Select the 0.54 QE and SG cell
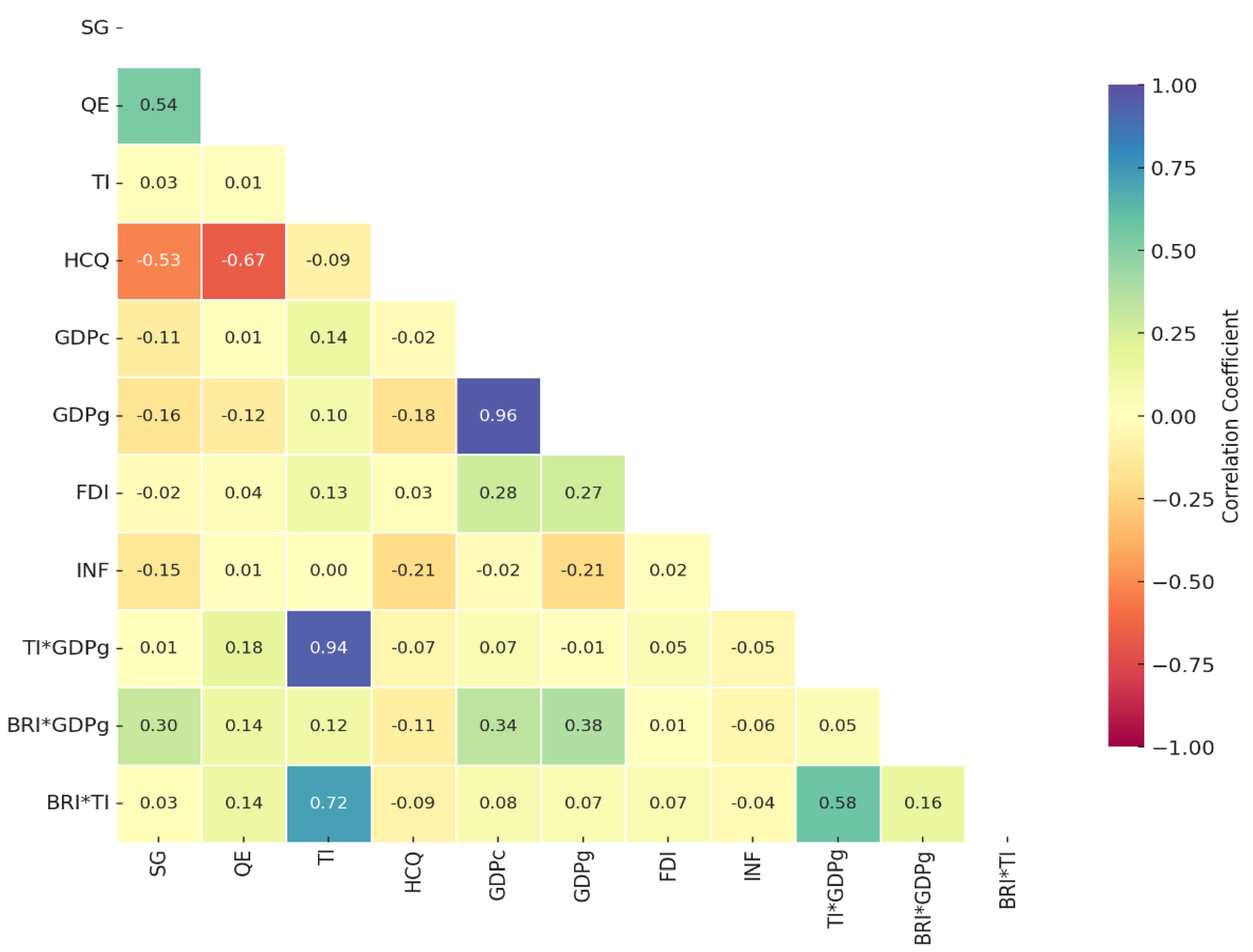Screen dimensions: 1253x952 tap(159, 105)
